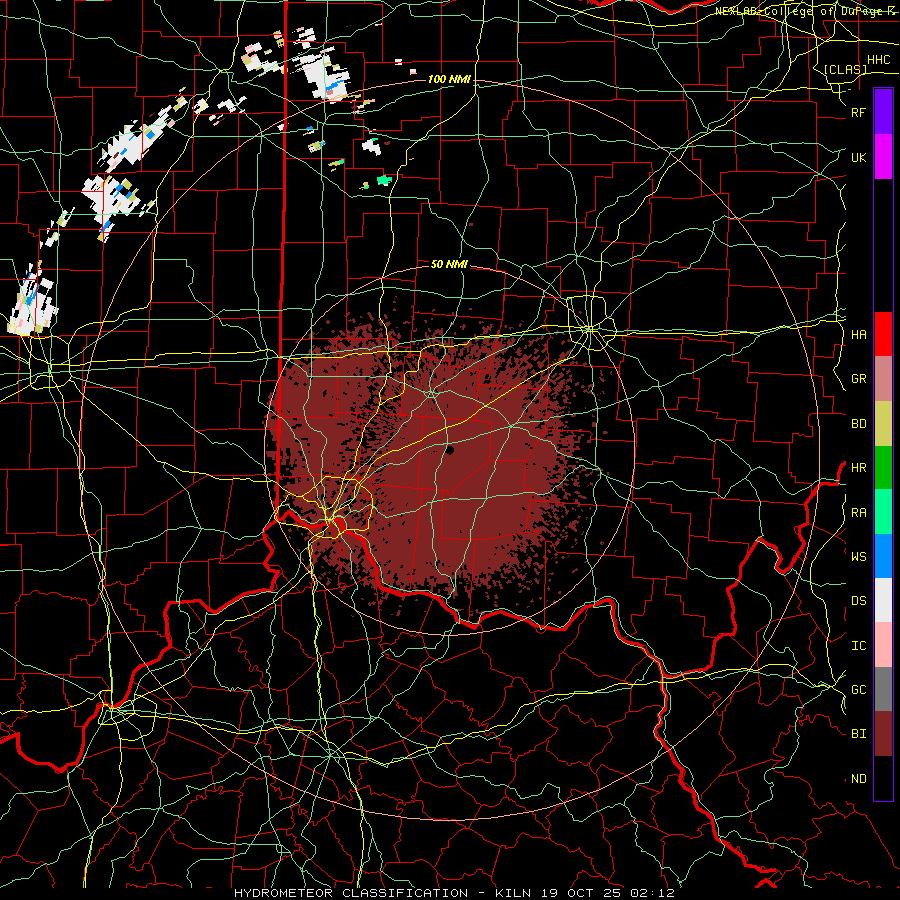900x900 pixels.
Task: Click the 100 NMI range ring label
Action: click(449, 79)
